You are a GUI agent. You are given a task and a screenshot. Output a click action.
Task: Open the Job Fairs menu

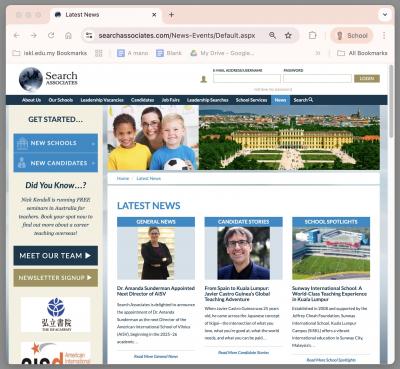coord(171,100)
